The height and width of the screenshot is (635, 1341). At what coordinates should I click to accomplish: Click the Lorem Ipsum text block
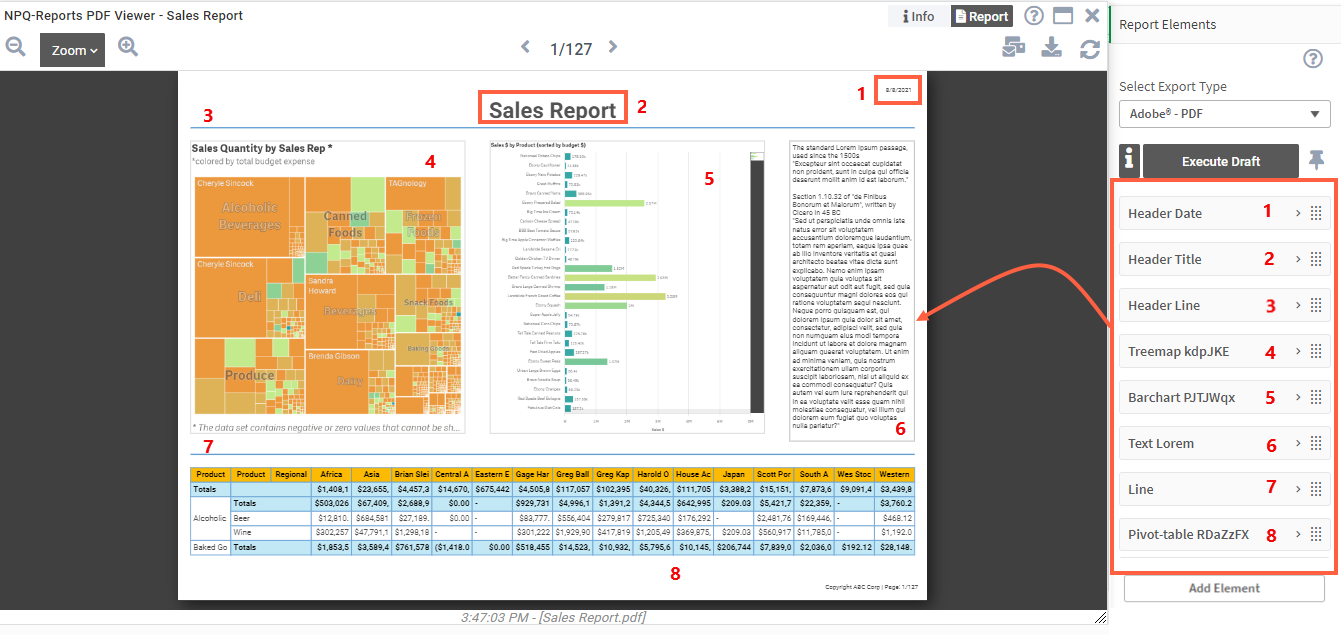tap(850, 290)
